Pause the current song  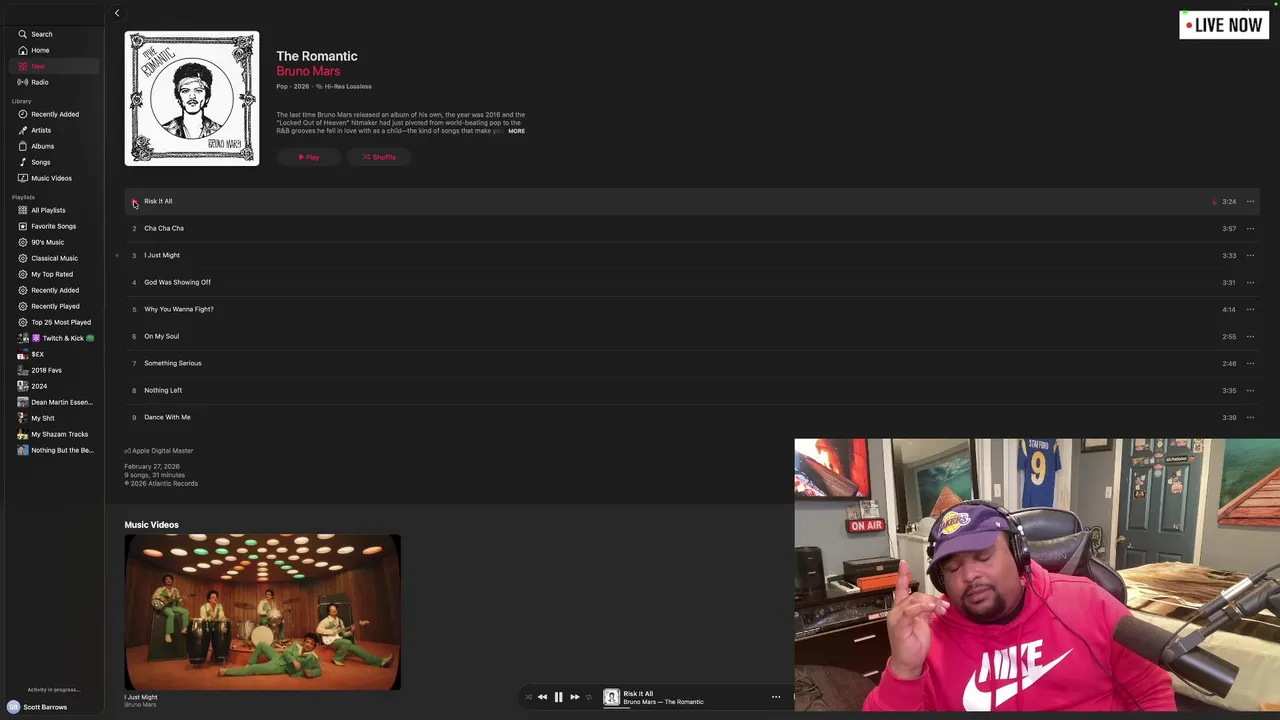(x=558, y=697)
